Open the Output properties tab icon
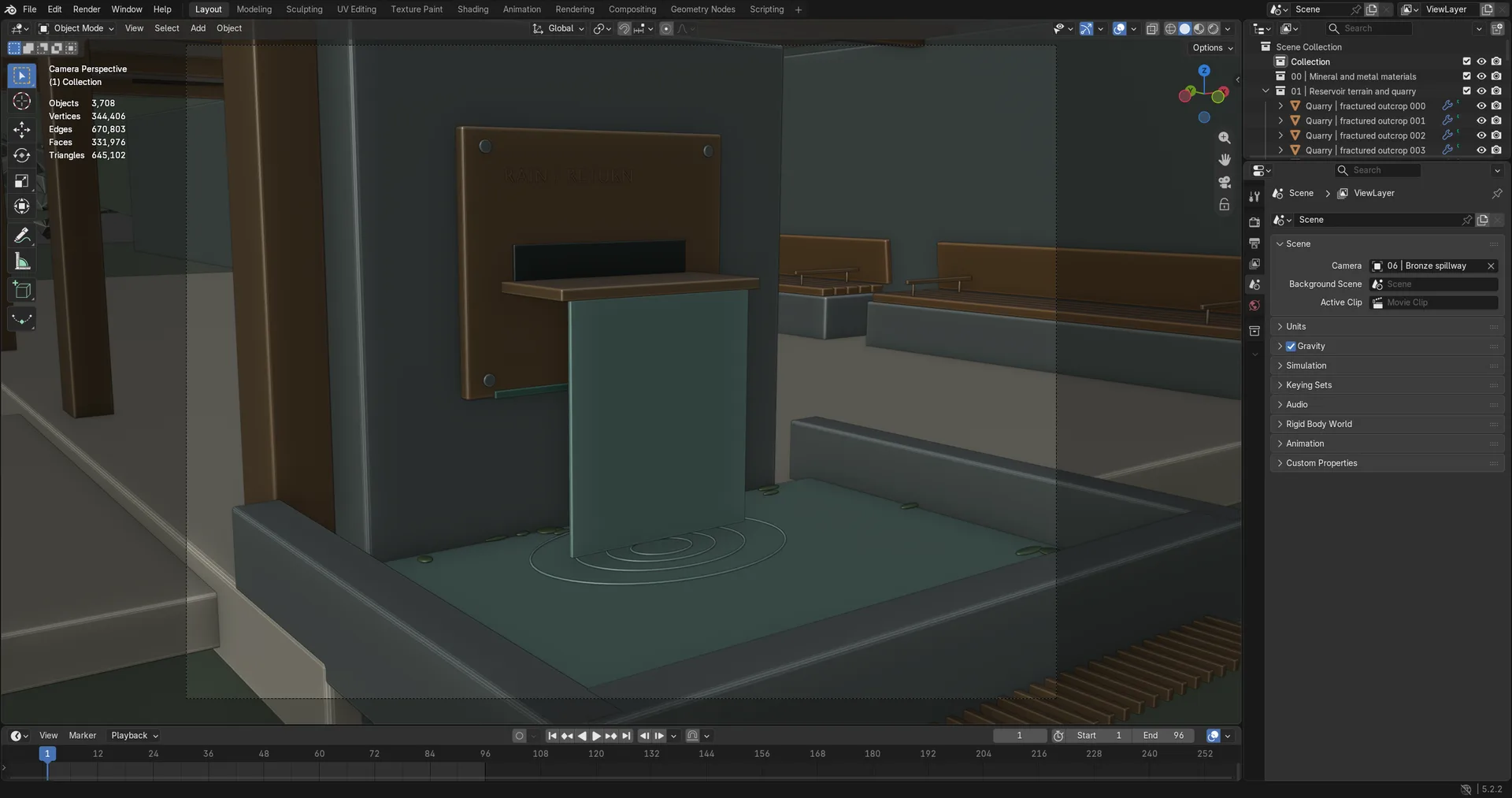1512x798 pixels. tap(1254, 243)
